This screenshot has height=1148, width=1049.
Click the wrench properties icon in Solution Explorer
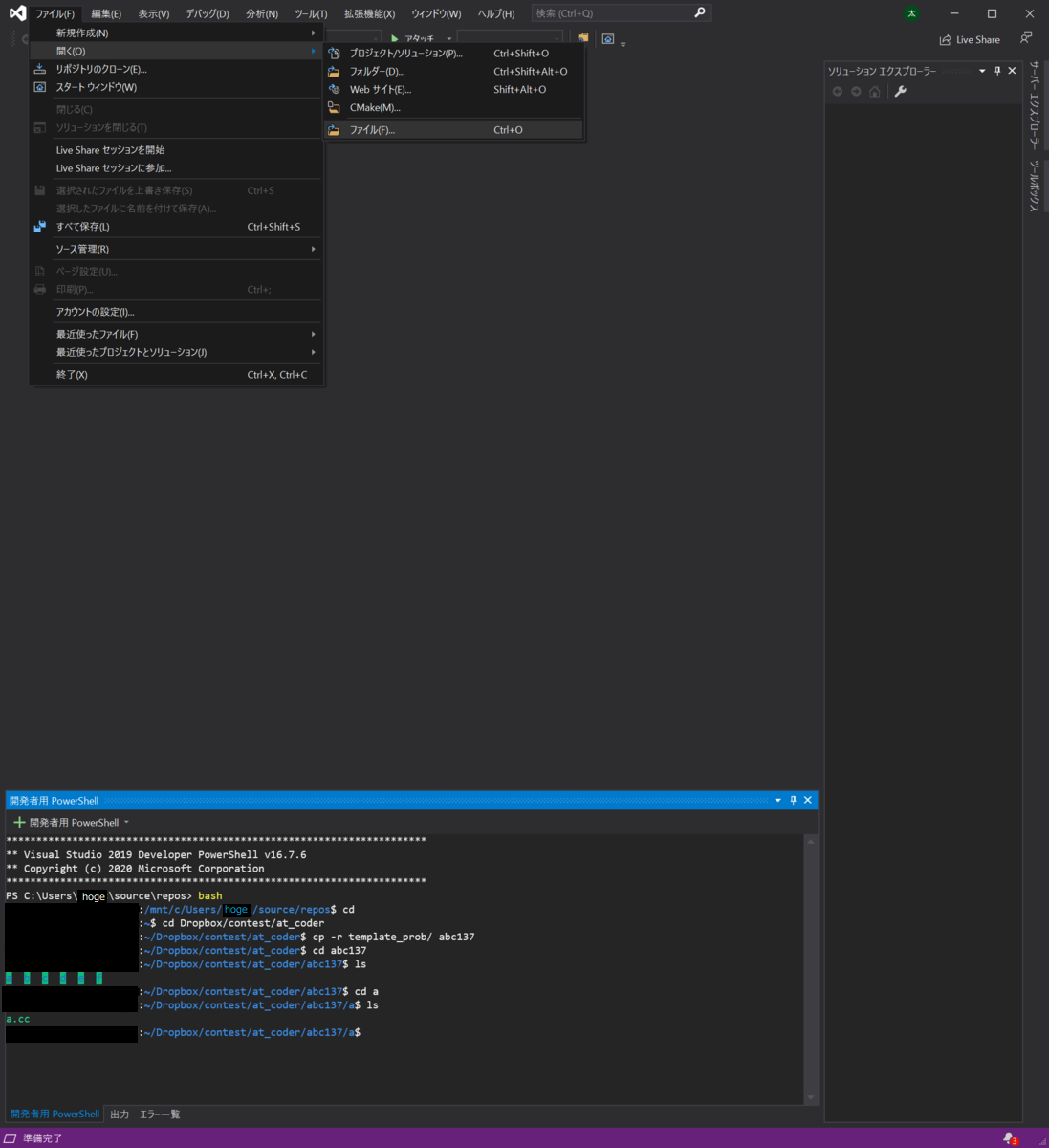[x=900, y=92]
